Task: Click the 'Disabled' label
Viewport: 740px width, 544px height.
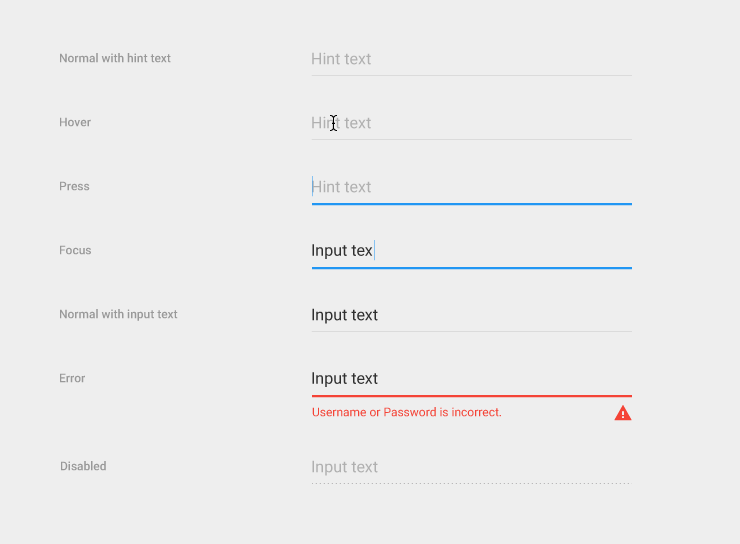Action: [83, 466]
